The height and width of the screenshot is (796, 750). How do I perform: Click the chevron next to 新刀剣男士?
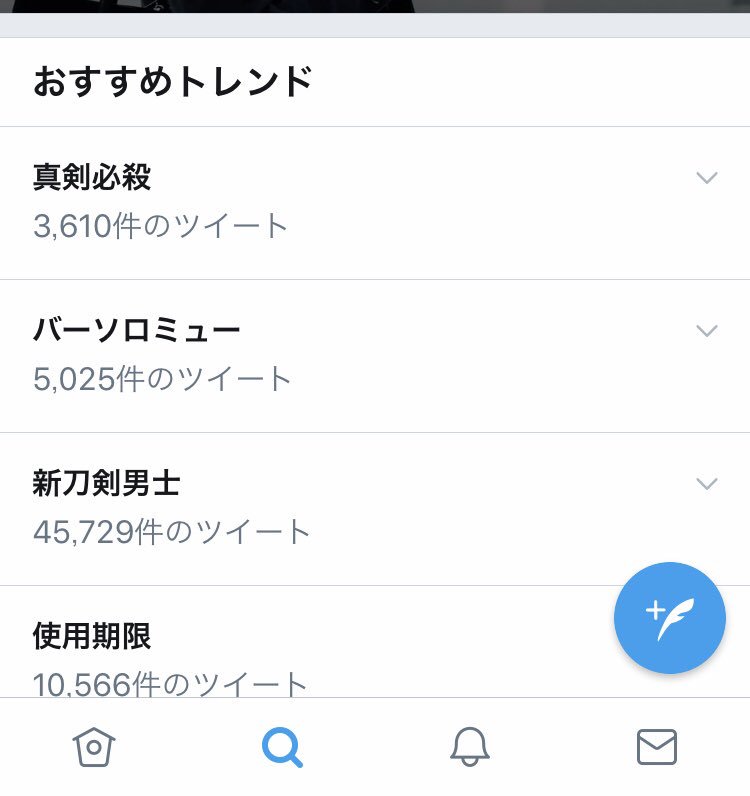(706, 484)
